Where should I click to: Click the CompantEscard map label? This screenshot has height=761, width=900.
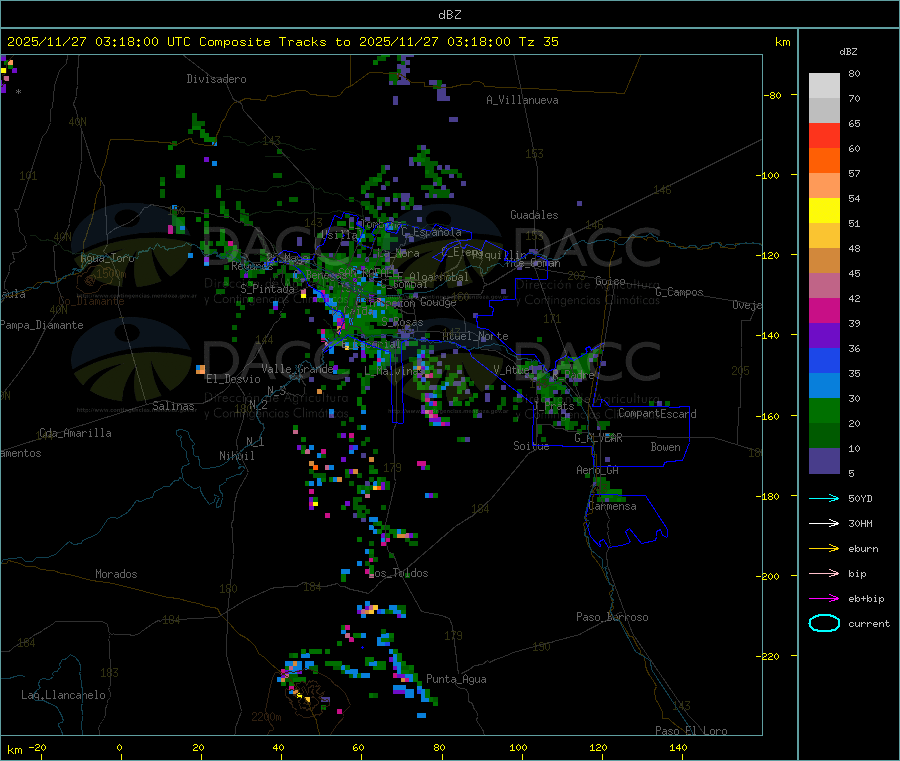point(658,414)
